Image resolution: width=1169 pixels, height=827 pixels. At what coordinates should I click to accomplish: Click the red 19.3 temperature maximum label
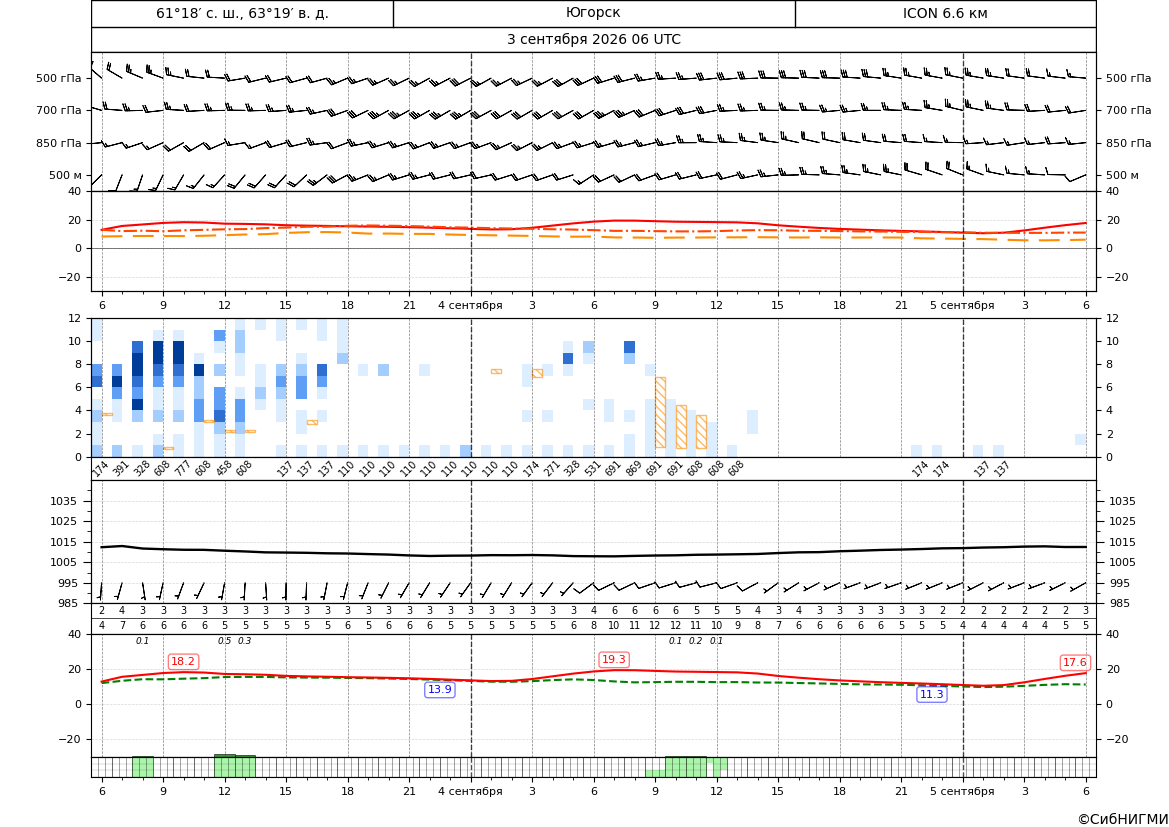point(614,659)
